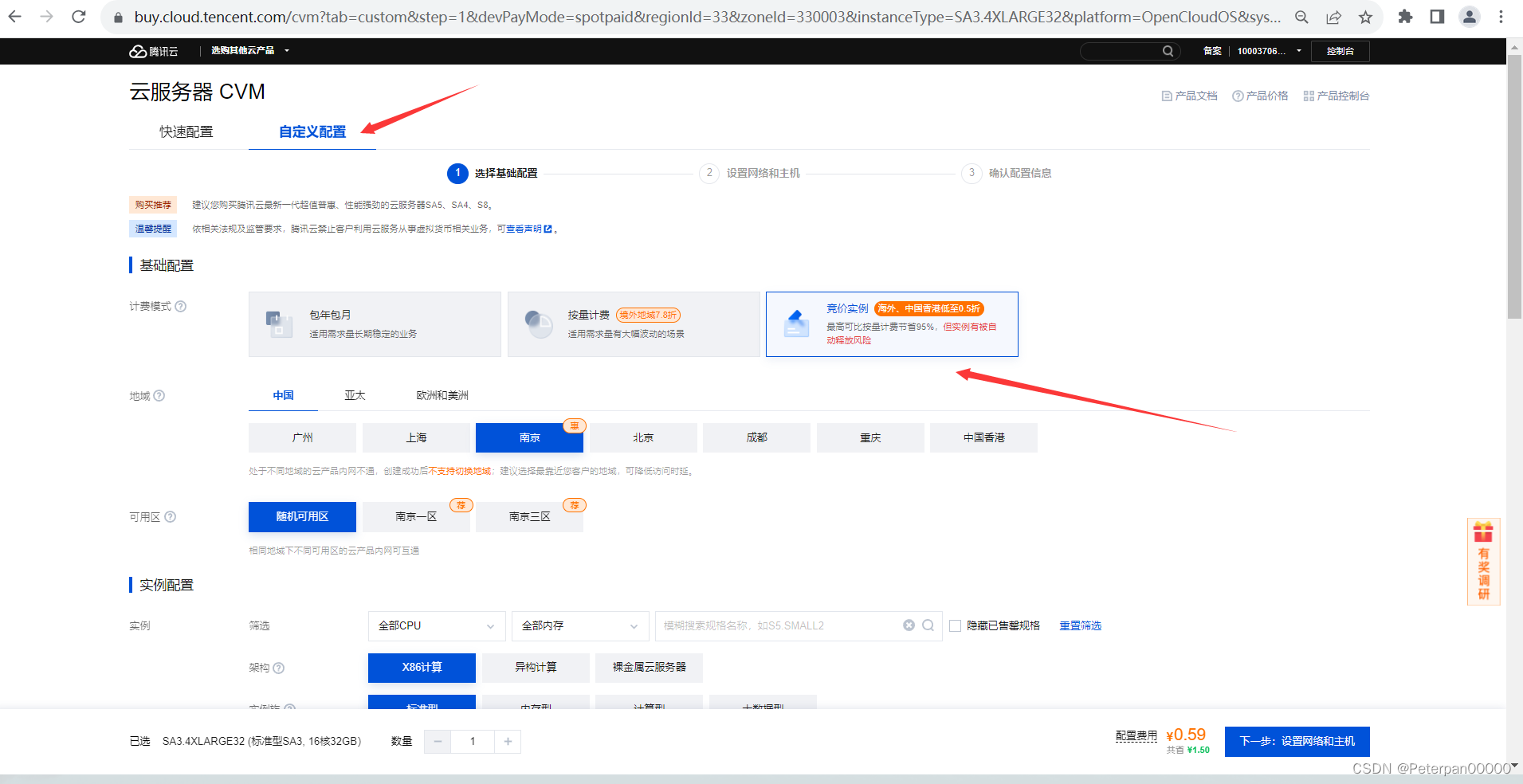Image resolution: width=1523 pixels, height=784 pixels.
Task: Select 竞价实例 billing mode
Action: 892,324
